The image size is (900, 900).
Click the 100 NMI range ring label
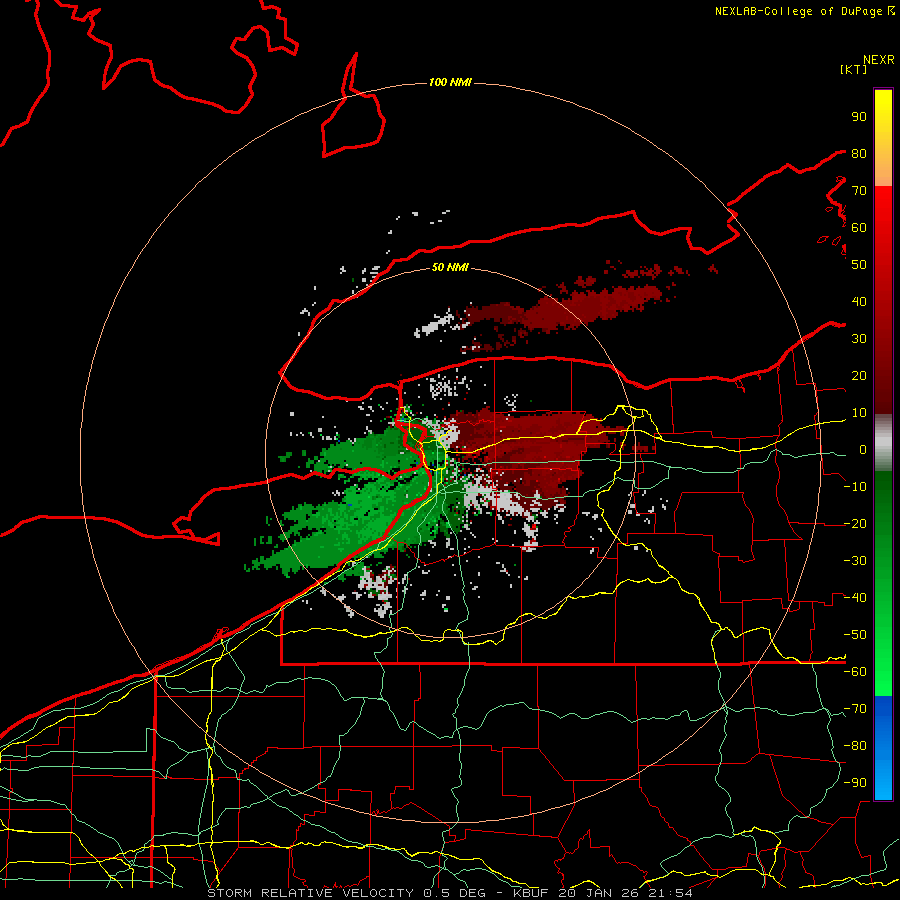450,83
